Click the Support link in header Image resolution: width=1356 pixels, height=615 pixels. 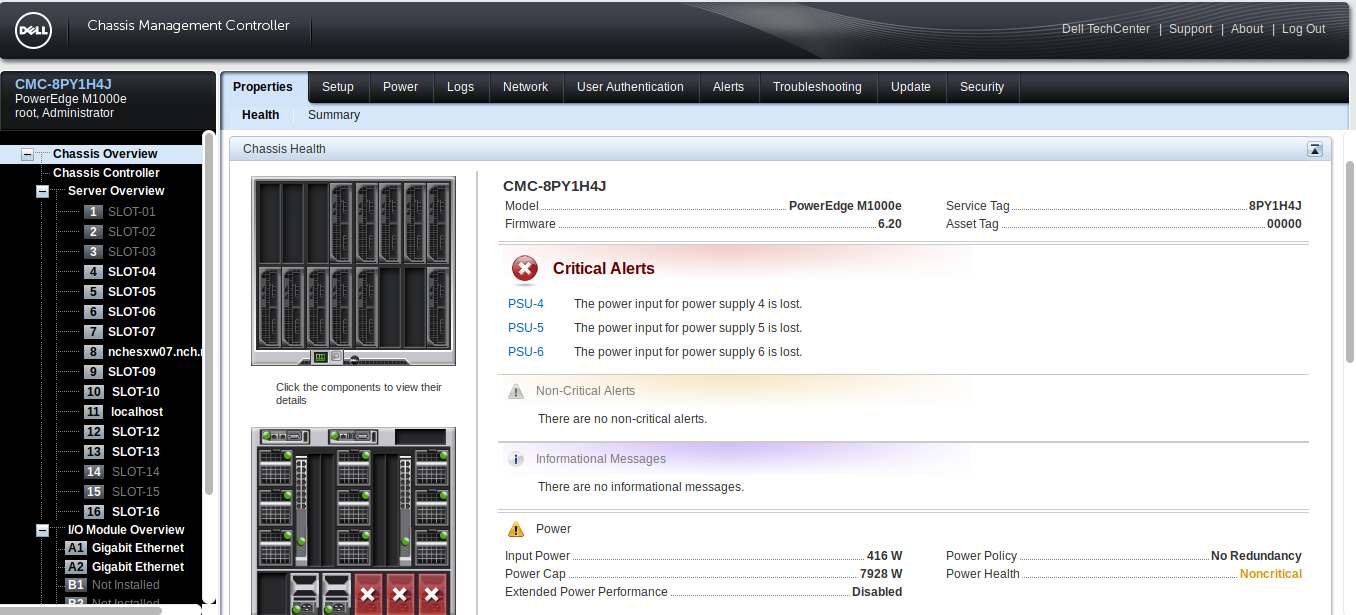tap(1191, 29)
